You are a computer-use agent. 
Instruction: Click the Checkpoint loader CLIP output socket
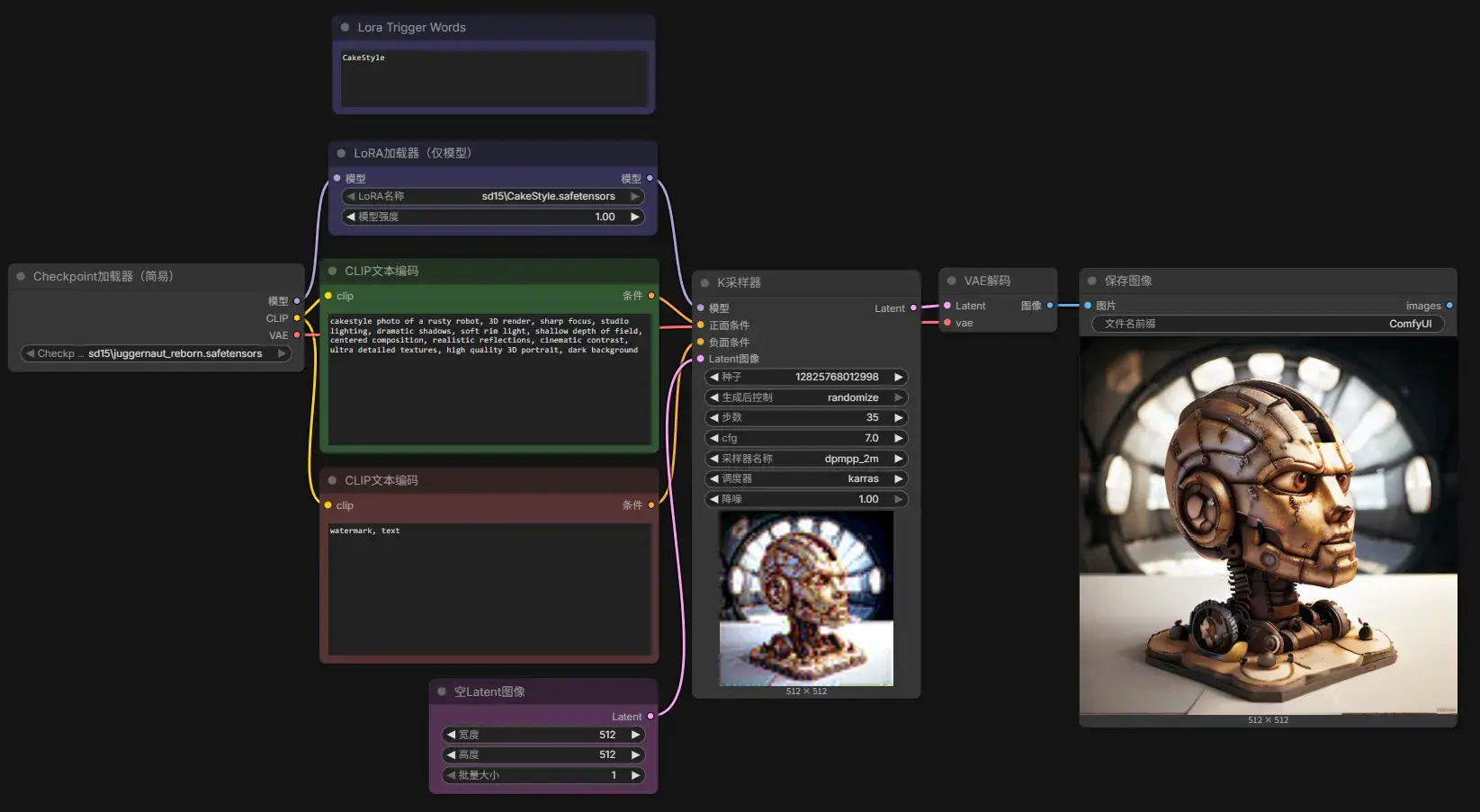coord(297,318)
